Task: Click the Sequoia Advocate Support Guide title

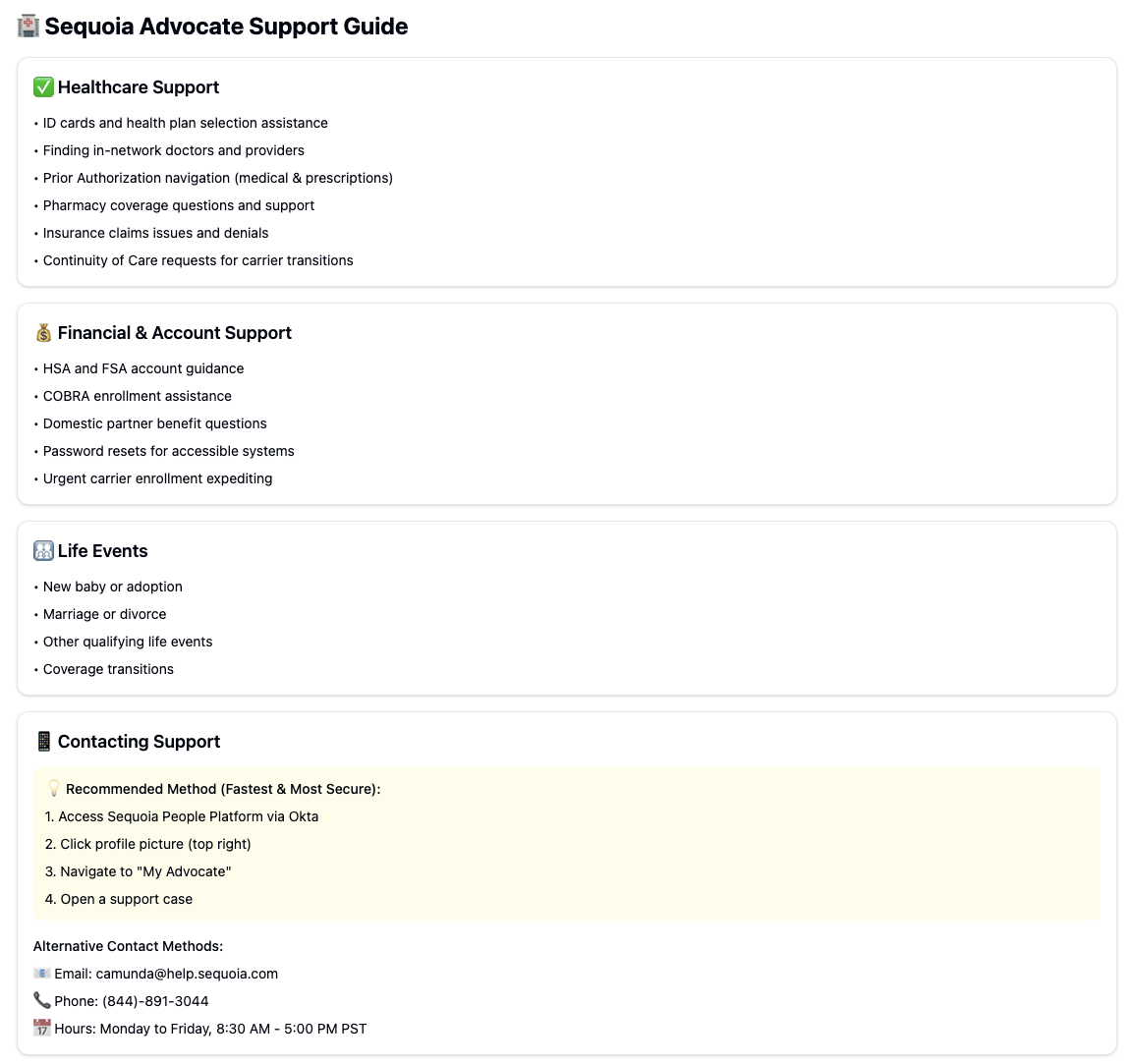Action: (226, 27)
